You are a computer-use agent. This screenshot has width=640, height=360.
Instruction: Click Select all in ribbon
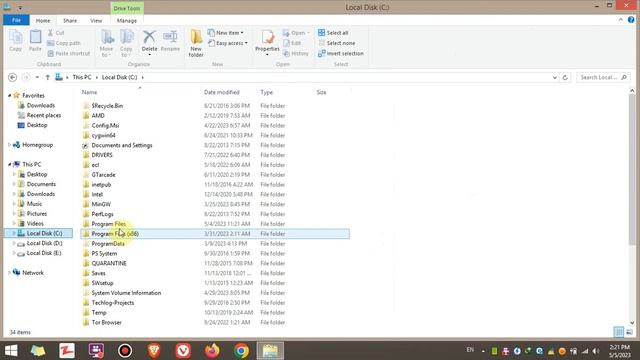click(333, 33)
